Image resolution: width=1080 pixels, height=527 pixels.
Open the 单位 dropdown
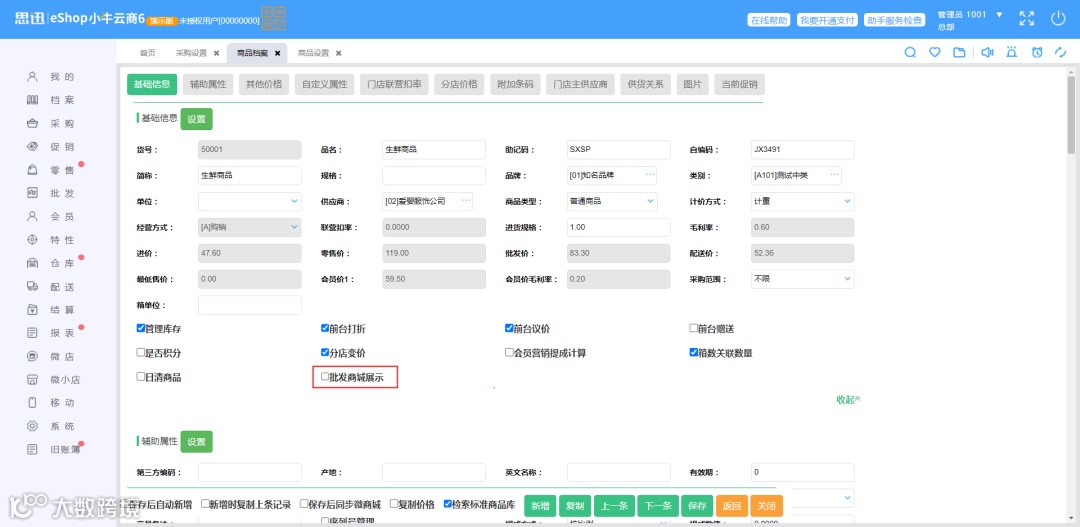click(249, 201)
